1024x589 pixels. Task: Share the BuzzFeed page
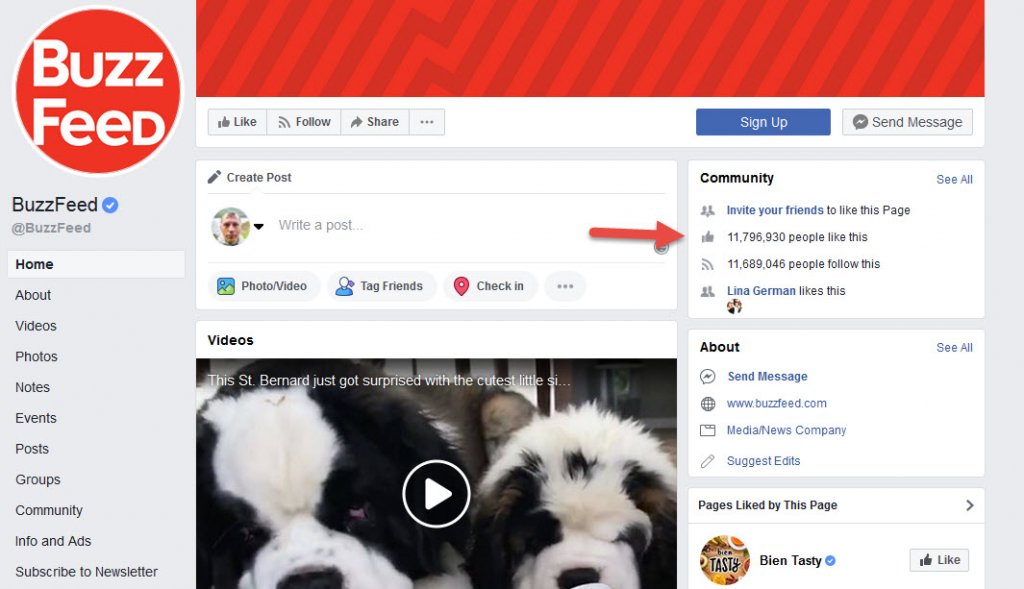point(375,122)
